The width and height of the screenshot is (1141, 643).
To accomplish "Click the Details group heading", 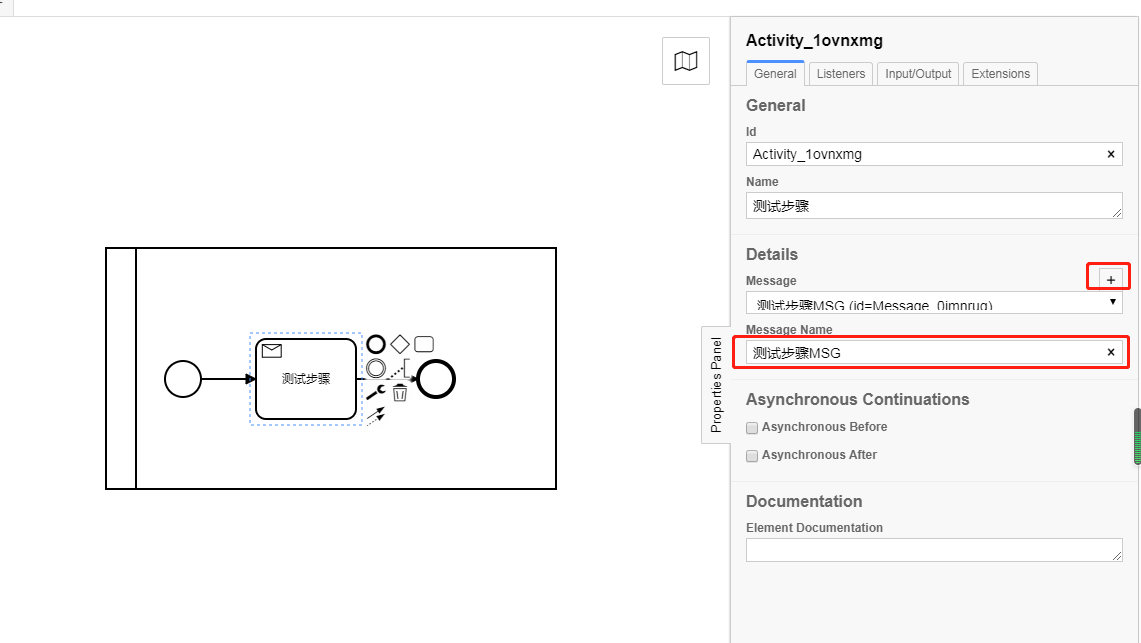I will click(x=771, y=255).
